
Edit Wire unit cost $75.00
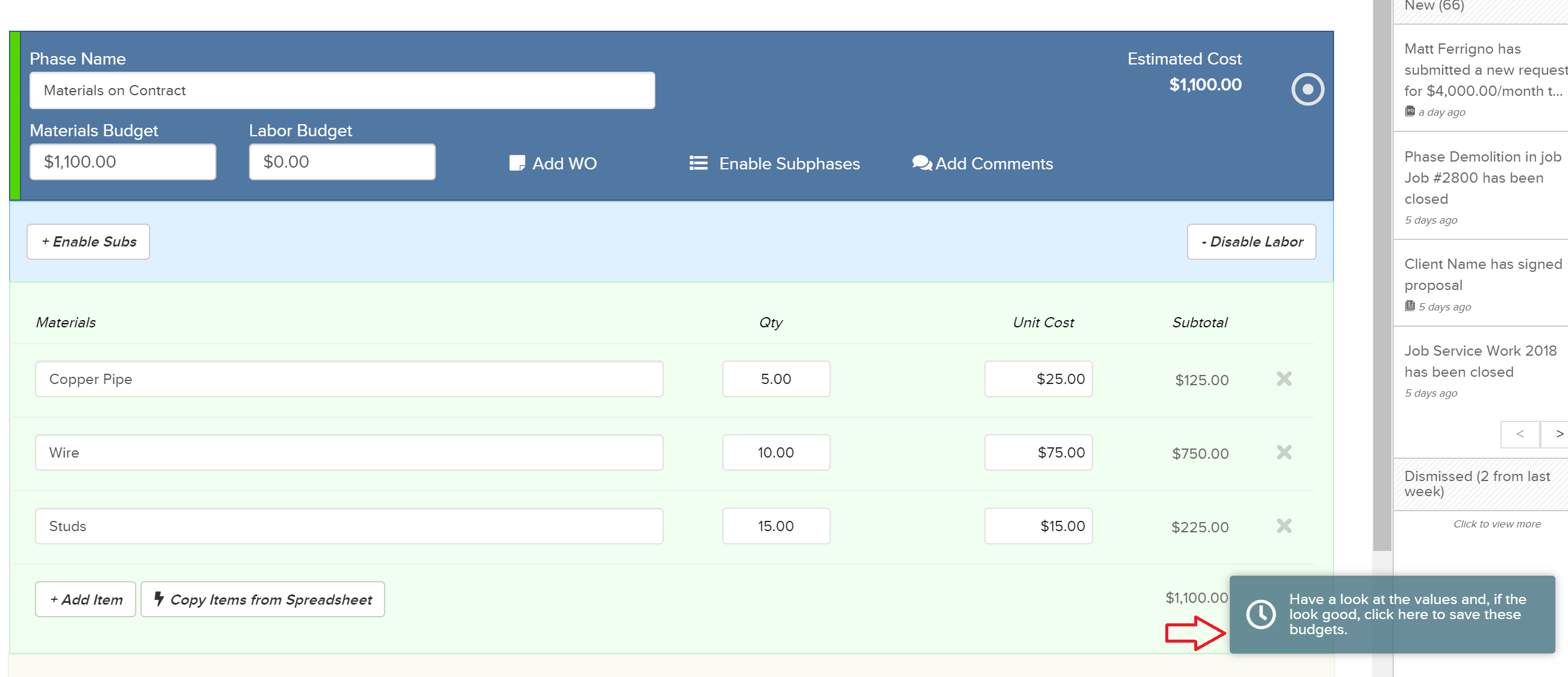tap(1039, 452)
